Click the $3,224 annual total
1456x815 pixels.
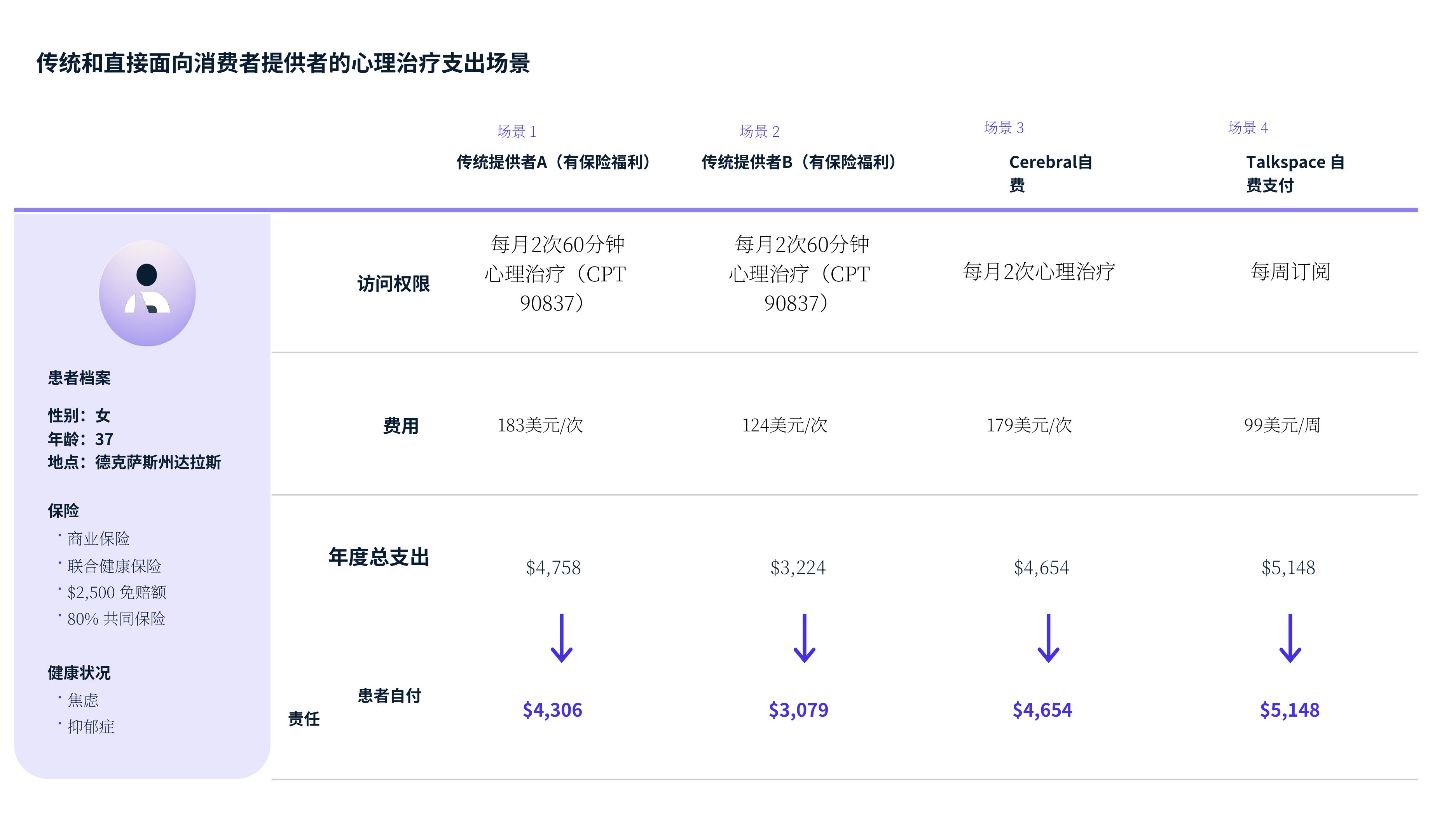pos(798,567)
